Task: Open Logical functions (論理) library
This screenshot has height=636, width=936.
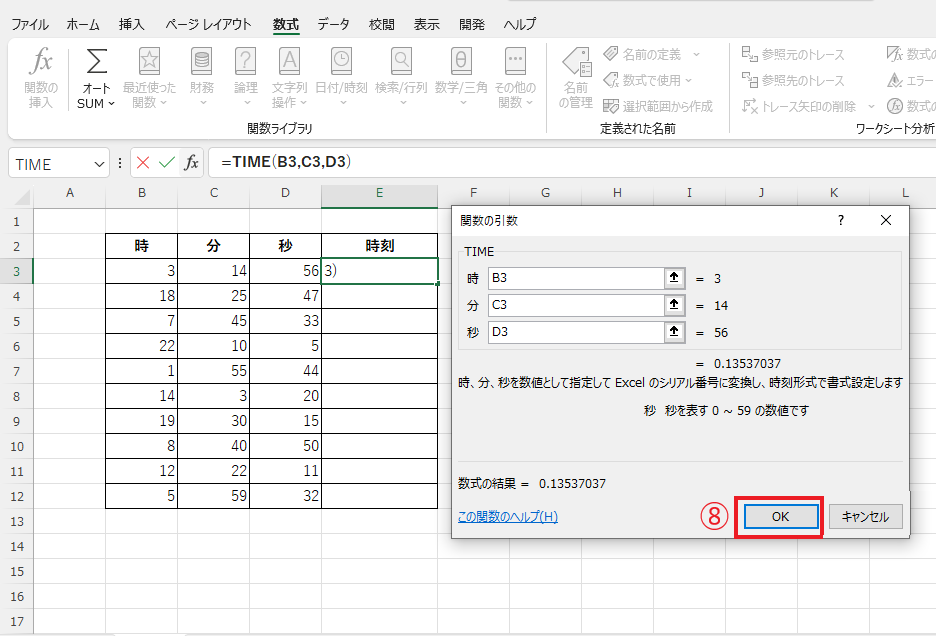Action: tap(246, 78)
